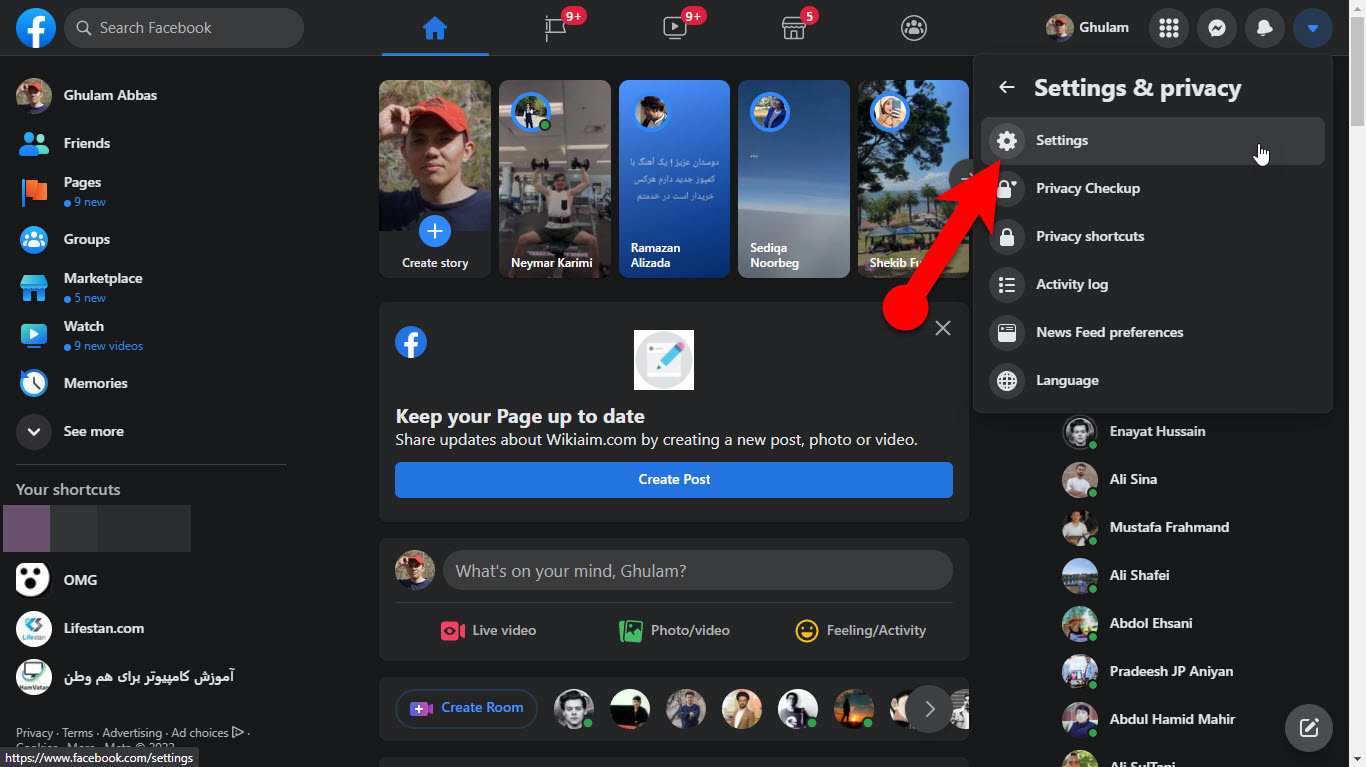Dismiss the Keep your Page card

click(x=942, y=328)
